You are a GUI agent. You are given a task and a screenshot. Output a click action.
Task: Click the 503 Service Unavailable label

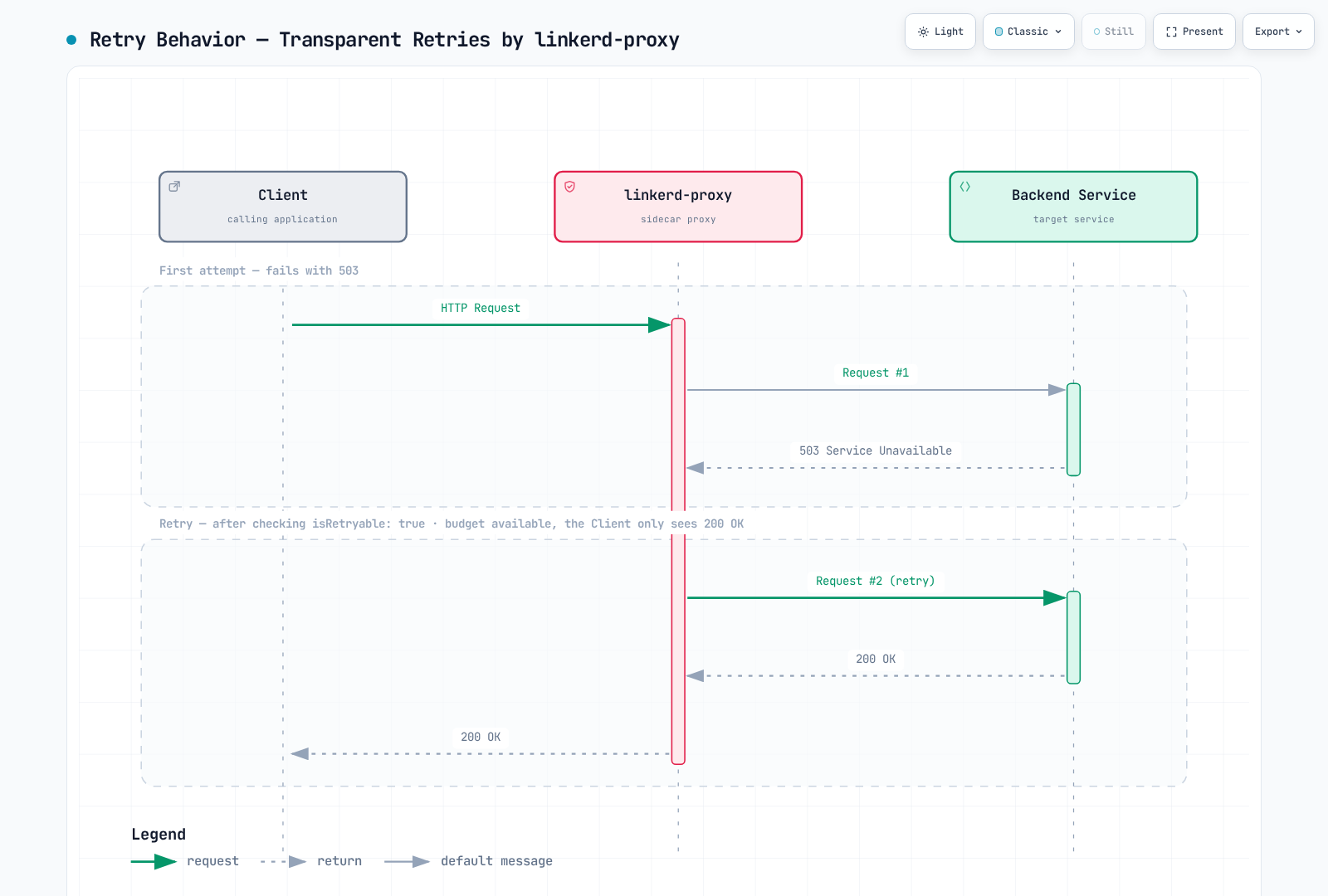tap(876, 450)
